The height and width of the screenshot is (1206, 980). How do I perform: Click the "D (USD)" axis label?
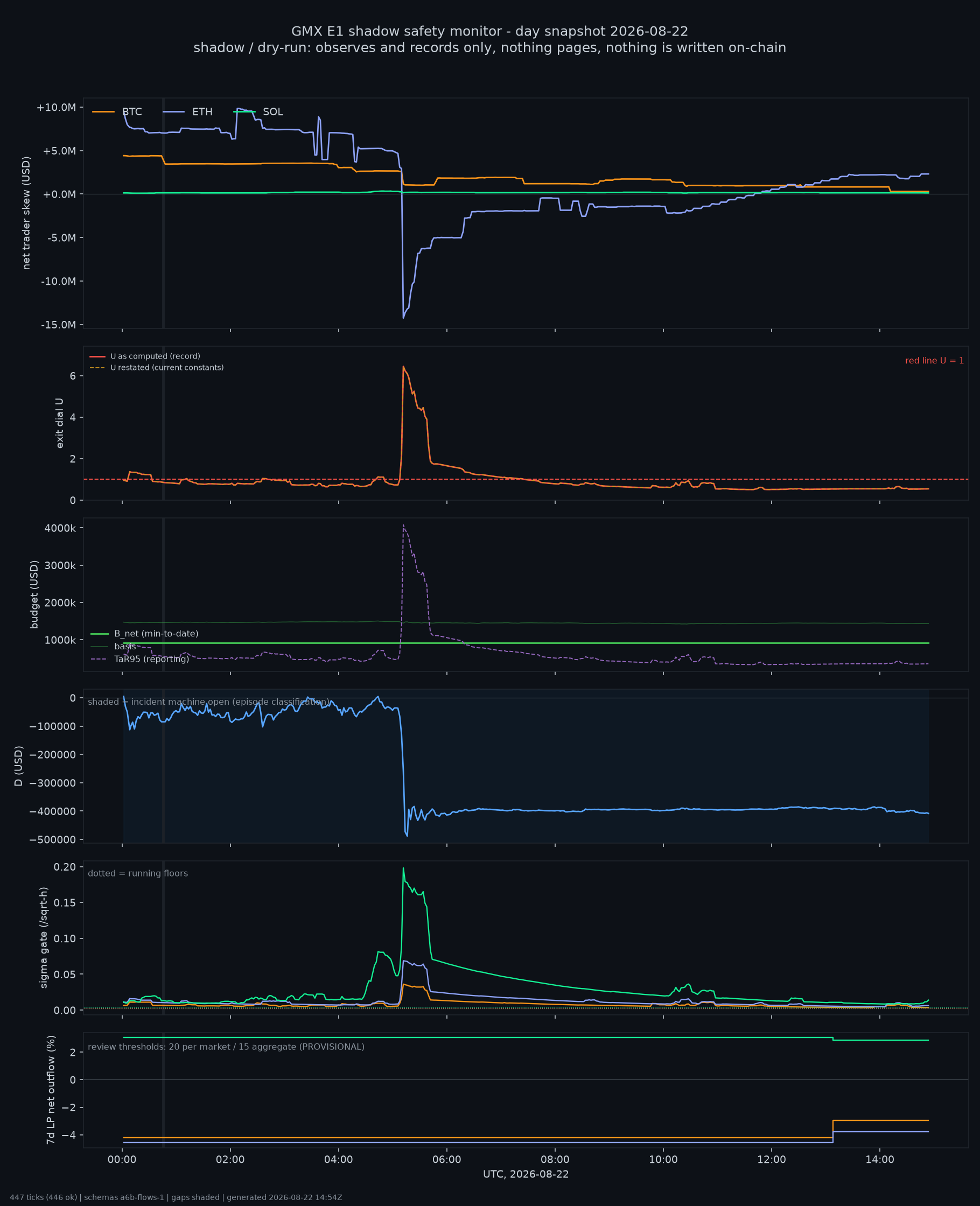coord(19,766)
